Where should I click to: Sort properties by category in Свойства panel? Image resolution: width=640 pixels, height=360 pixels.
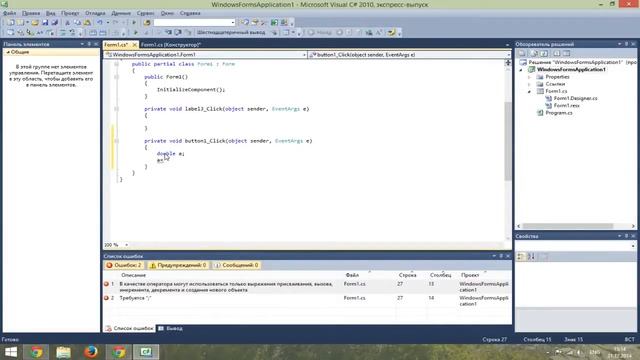(x=520, y=256)
